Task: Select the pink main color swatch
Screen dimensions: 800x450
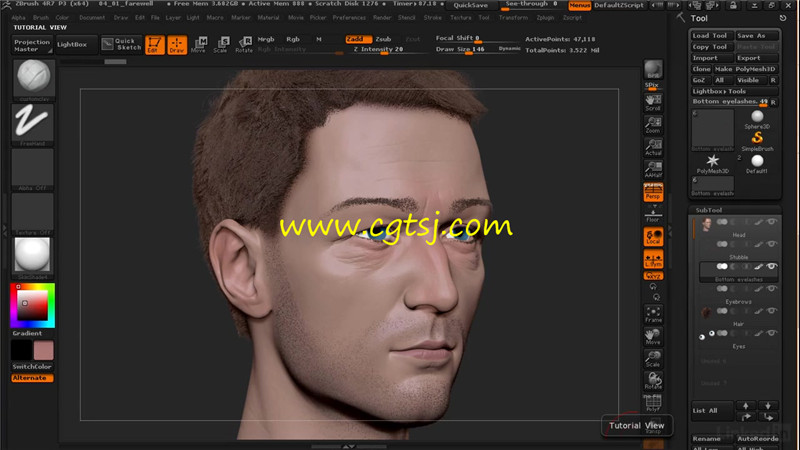Action: [43, 350]
